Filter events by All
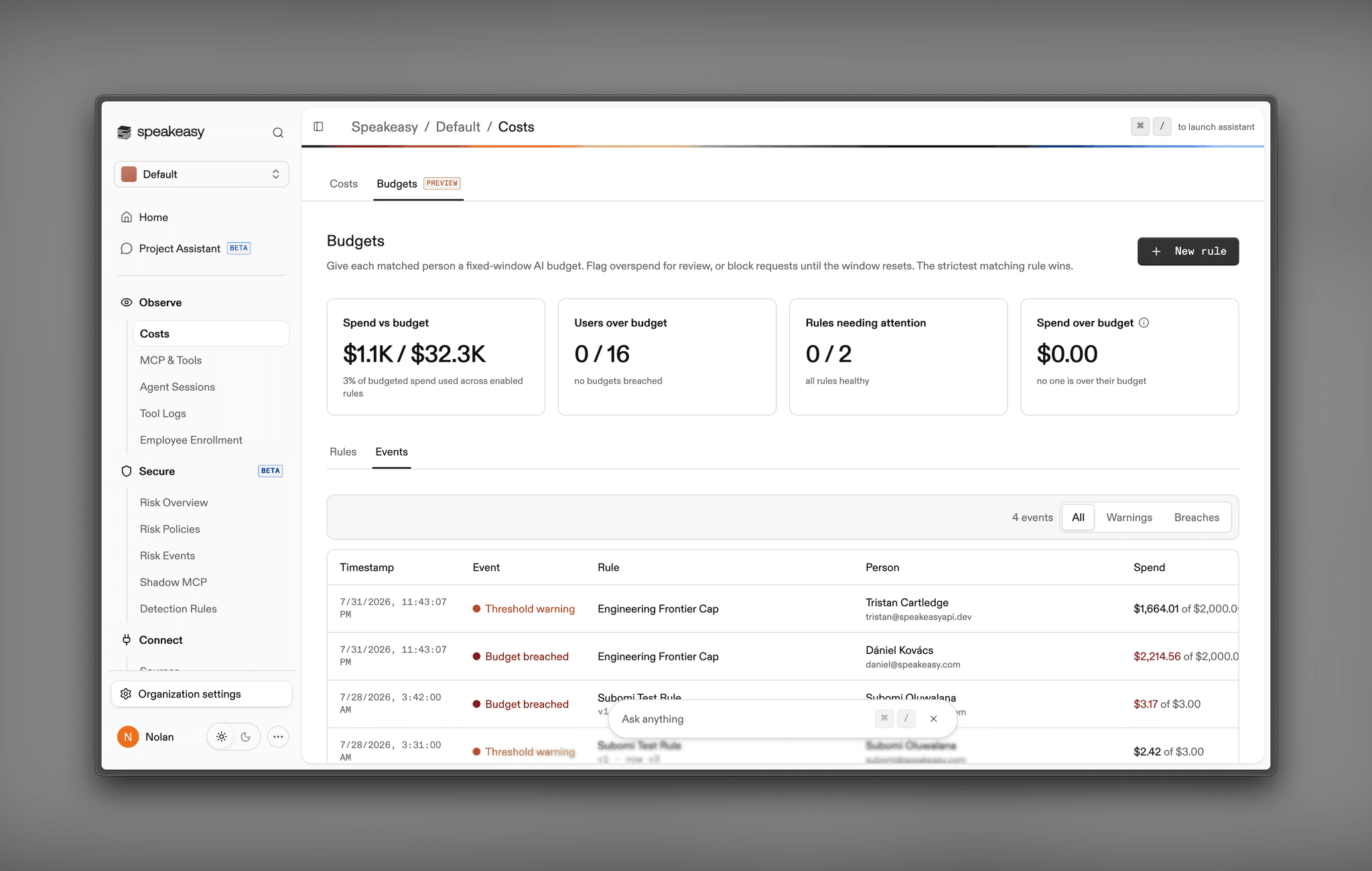Image resolution: width=1372 pixels, height=871 pixels. coord(1079,517)
